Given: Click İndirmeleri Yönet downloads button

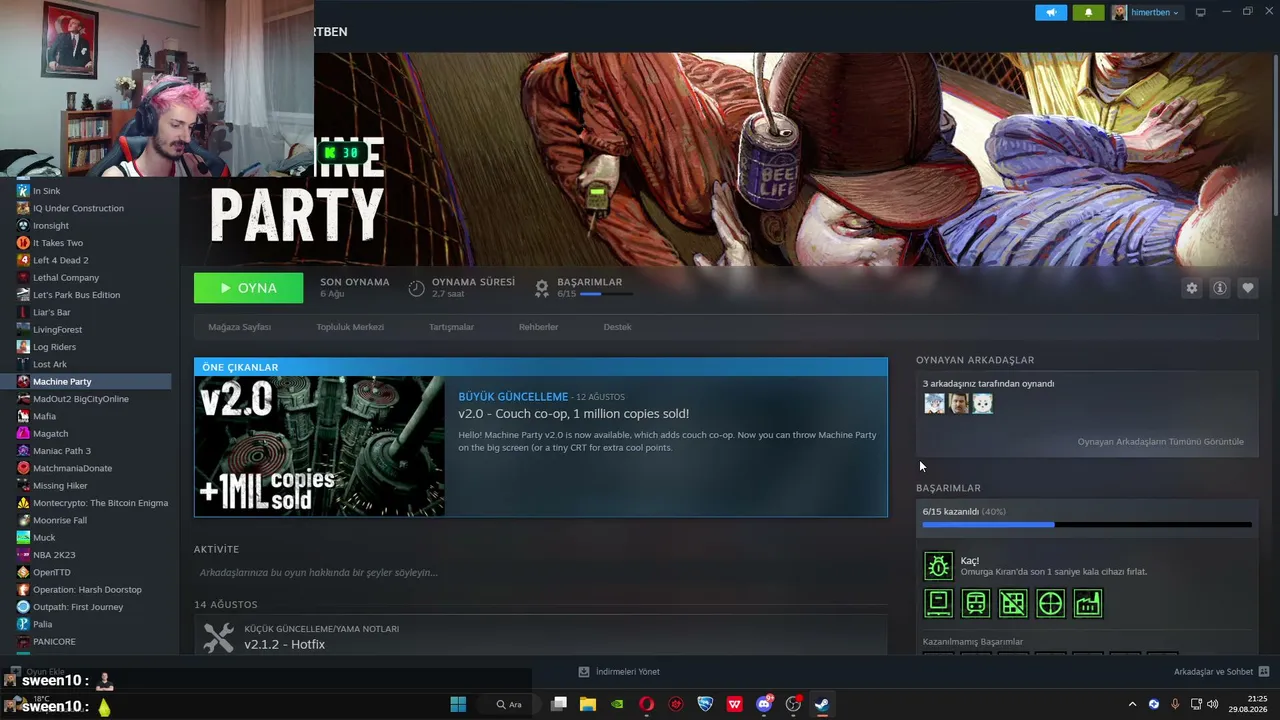Looking at the screenshot, I should pos(619,672).
